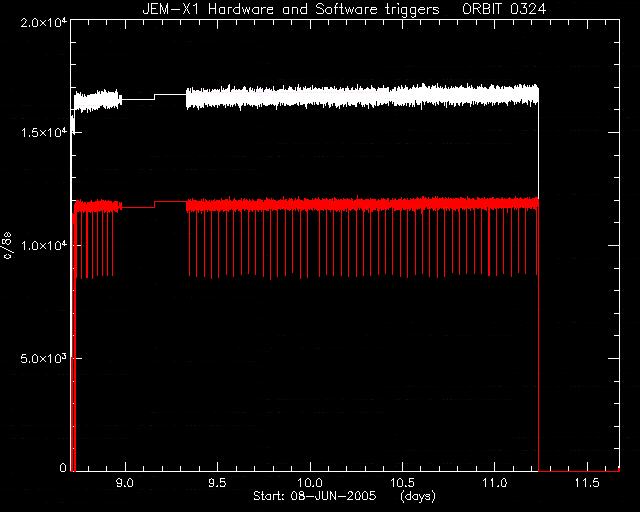This screenshot has width=640, height=512.
Task: Click the 0 label at y-axis origin
Action: click(63, 467)
